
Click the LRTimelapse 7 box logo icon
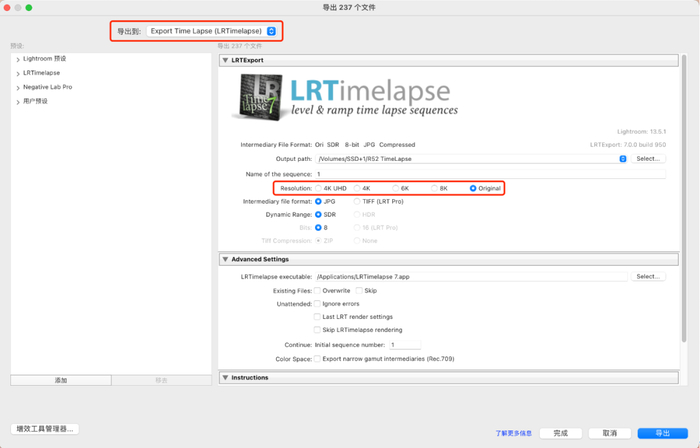259,97
